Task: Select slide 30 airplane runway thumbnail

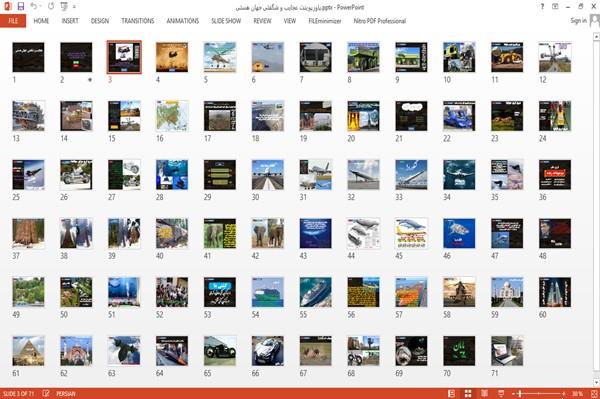Action: 268,175
